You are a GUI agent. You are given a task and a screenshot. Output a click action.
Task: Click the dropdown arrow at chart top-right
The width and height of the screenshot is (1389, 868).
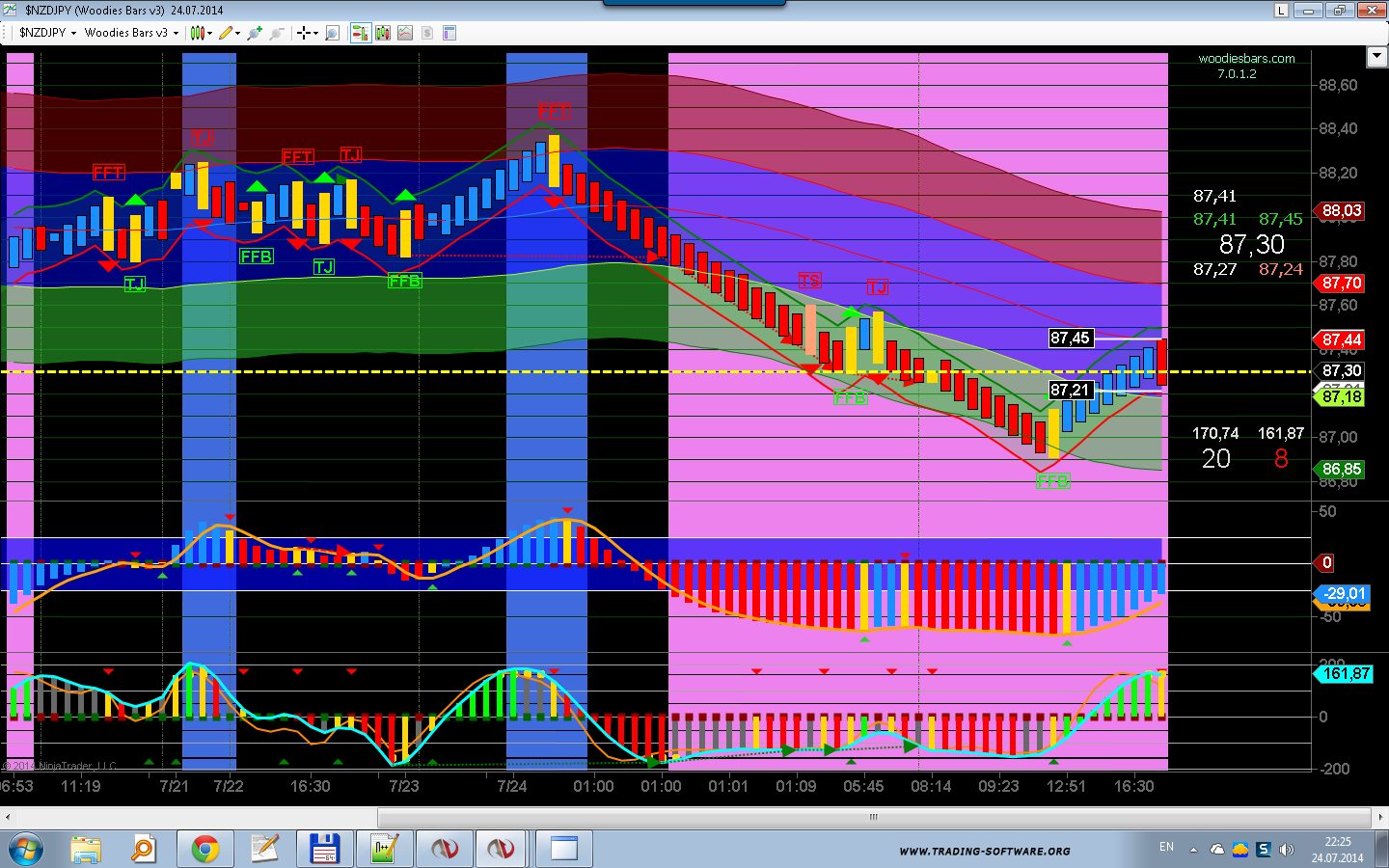tap(1376, 57)
